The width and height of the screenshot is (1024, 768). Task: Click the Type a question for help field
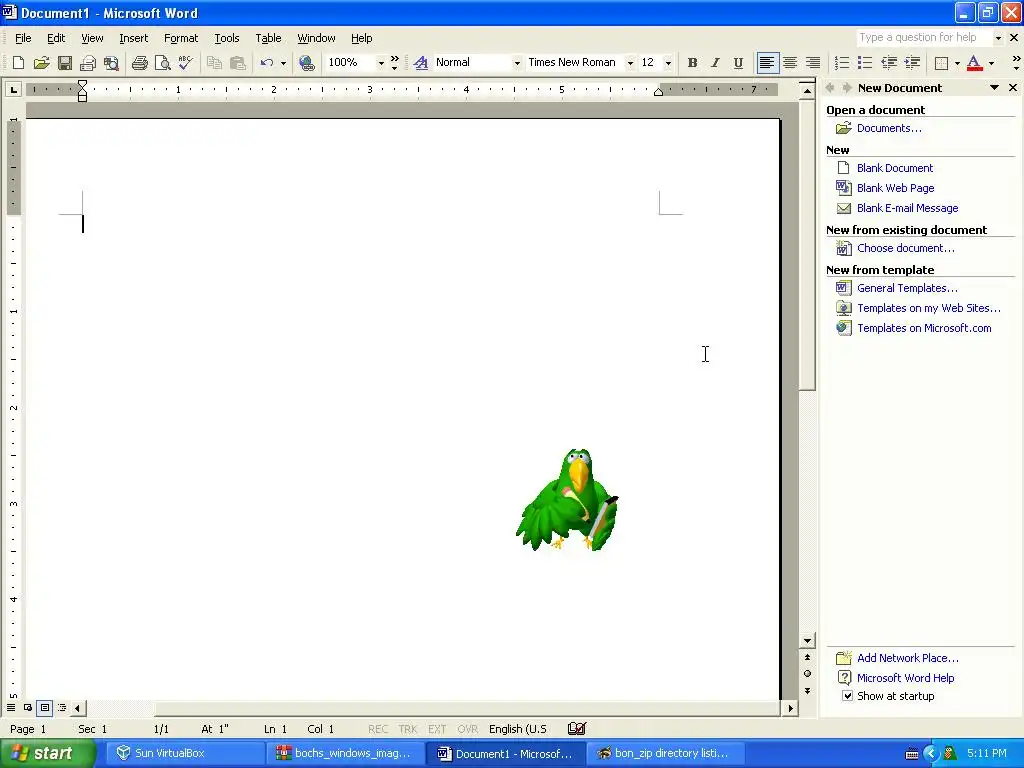(x=924, y=38)
